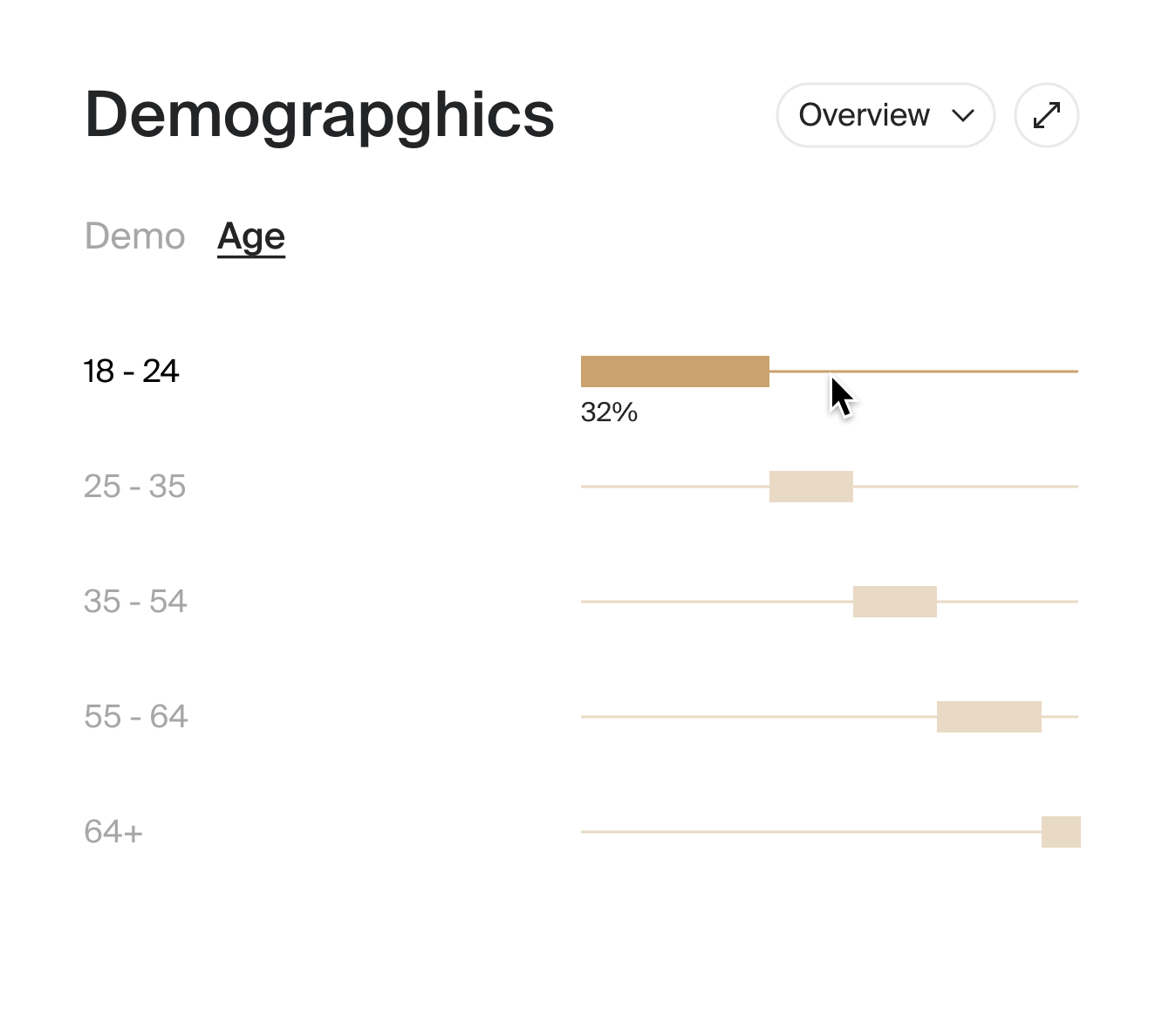Click the 25 - 35 range slider
Screen dimensions: 1162x1036
tap(810, 486)
